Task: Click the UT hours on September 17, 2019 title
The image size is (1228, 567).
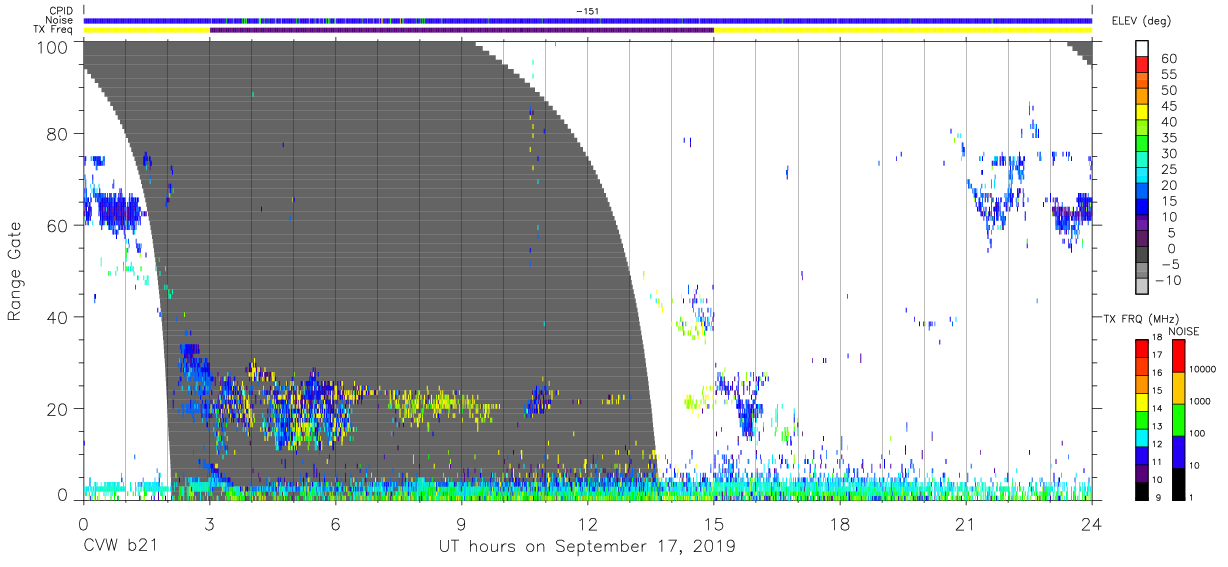Action: tap(587, 547)
